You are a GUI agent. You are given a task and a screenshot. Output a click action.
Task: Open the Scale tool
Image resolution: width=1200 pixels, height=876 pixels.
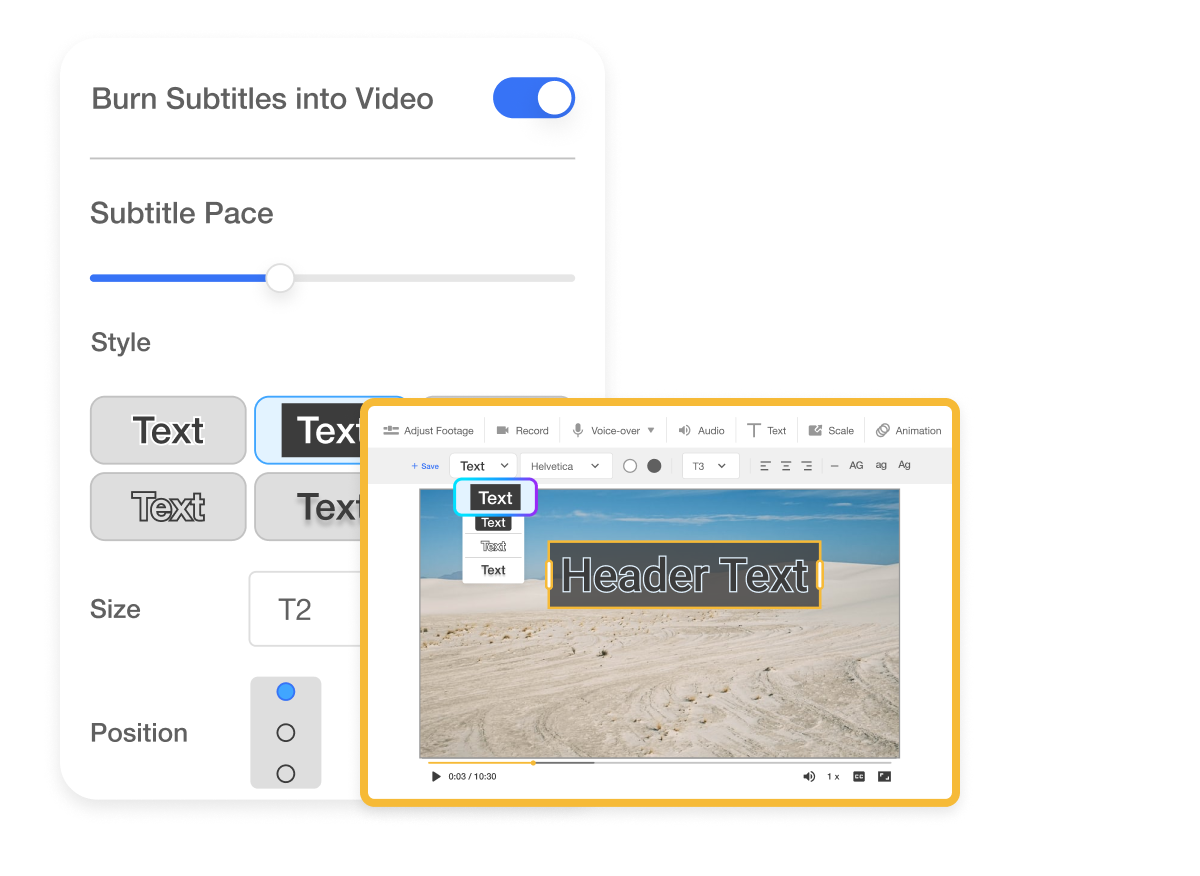(x=831, y=429)
